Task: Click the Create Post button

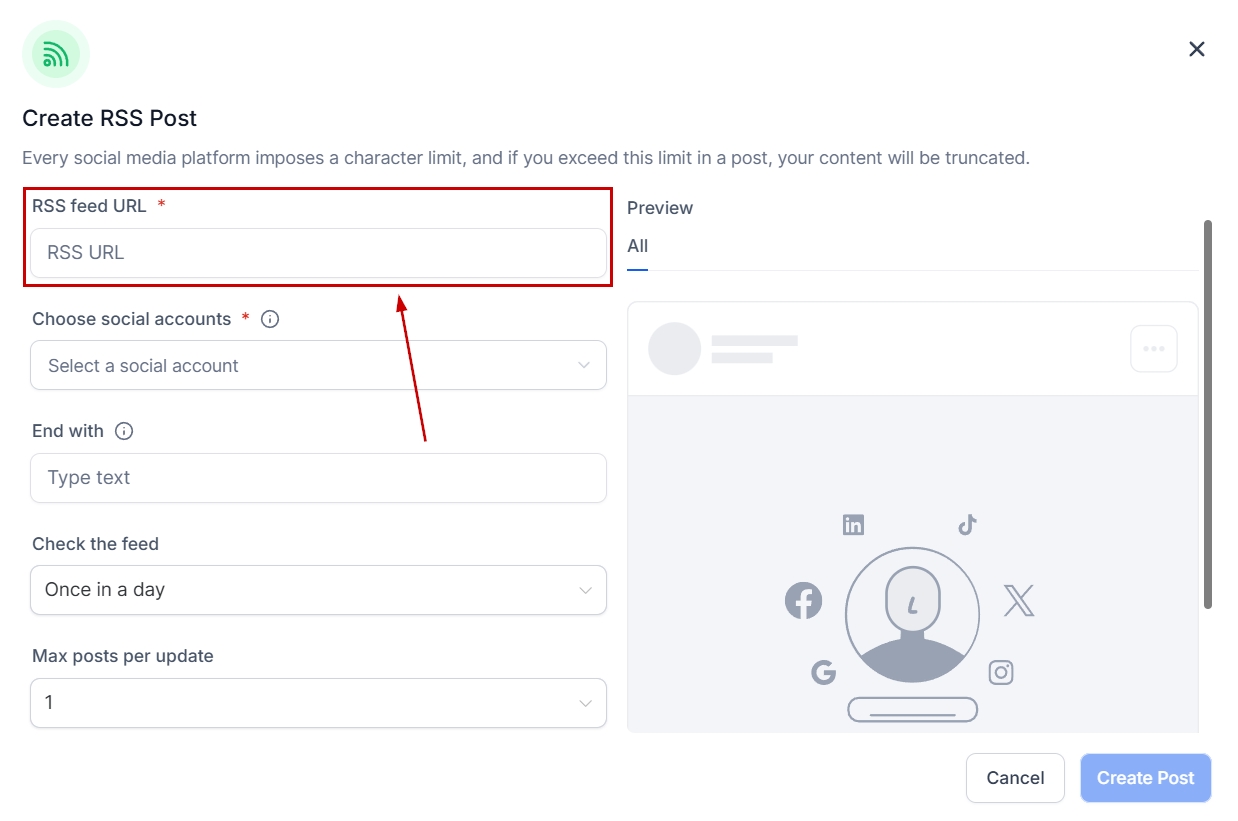Action: 1145,778
